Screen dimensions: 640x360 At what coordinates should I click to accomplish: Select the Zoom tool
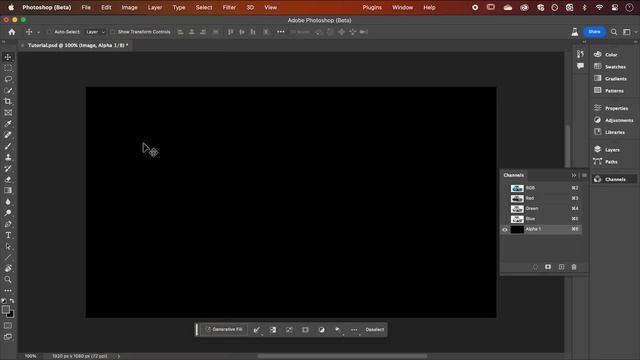[x=8, y=280]
